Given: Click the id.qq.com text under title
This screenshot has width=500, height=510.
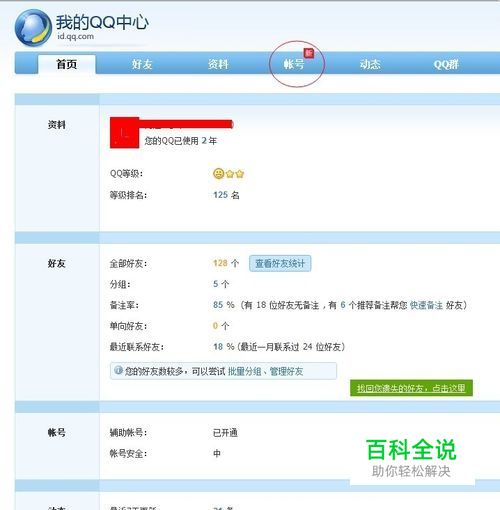Looking at the screenshot, I should 75,36.
